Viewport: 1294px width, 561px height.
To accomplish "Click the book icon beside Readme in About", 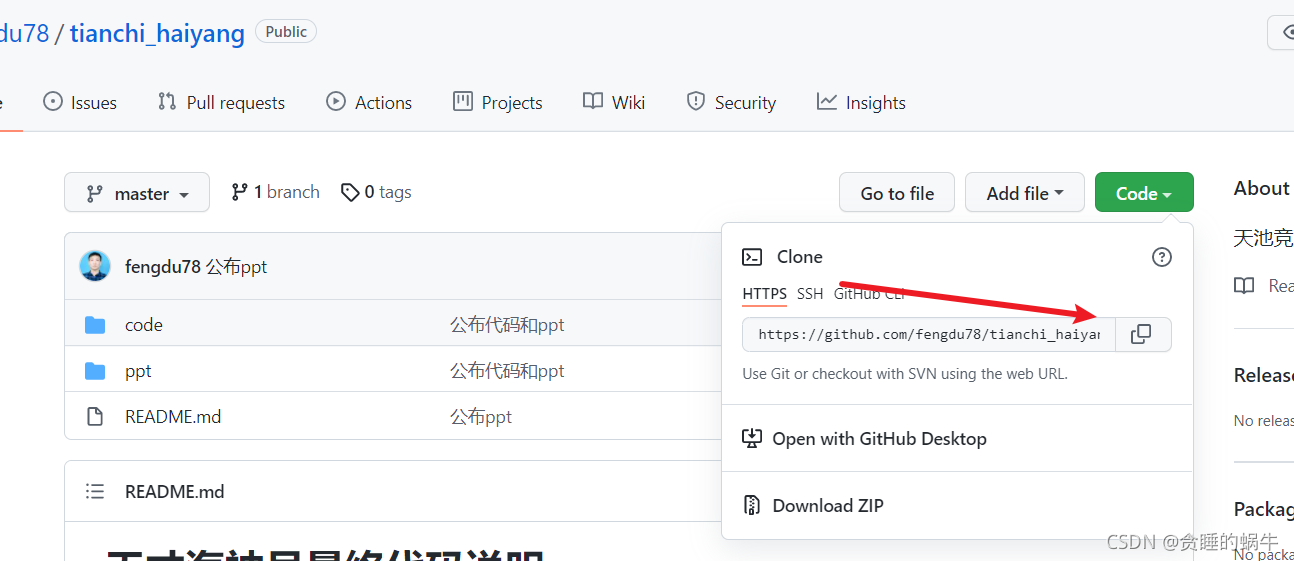I will pos(1244,286).
